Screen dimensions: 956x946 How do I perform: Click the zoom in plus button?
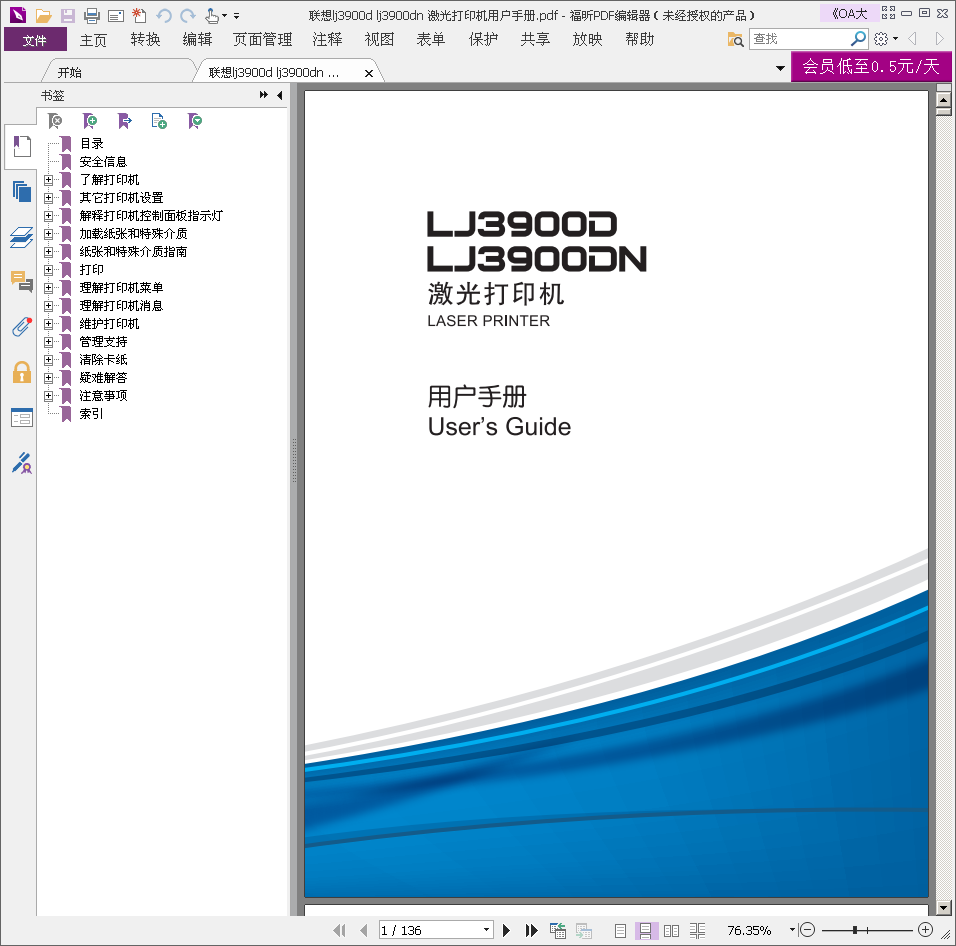(x=926, y=930)
